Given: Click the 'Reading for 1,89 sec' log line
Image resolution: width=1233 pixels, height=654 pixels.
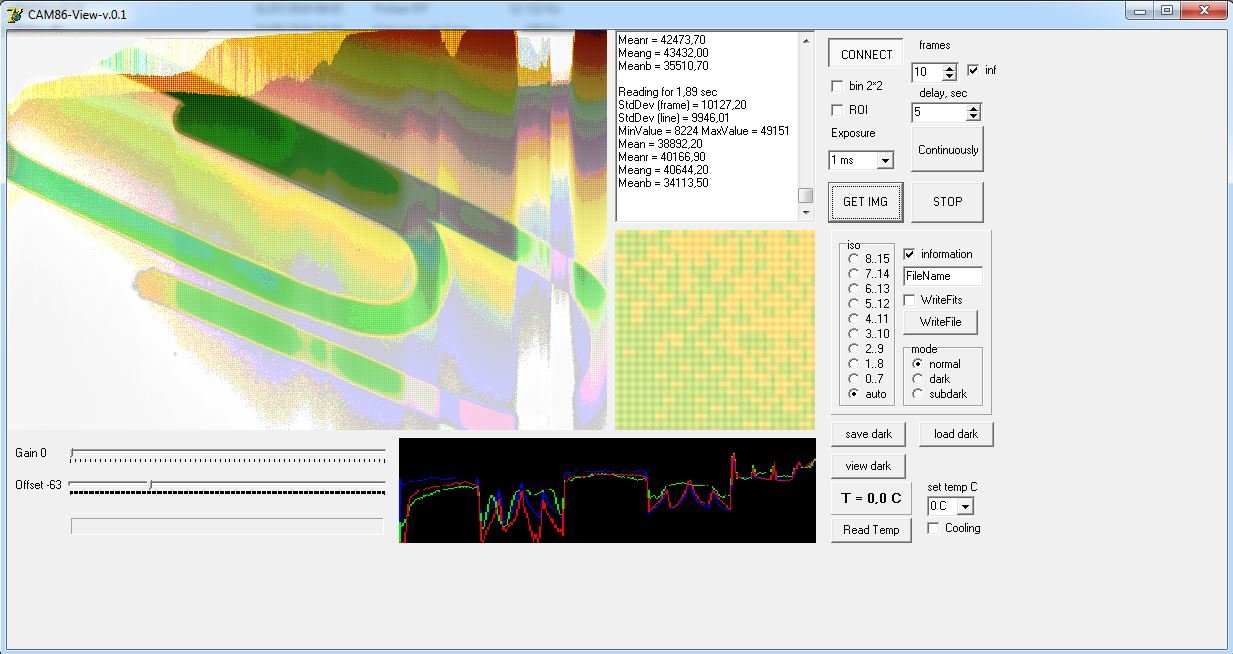Looking at the screenshot, I should click(x=667, y=92).
